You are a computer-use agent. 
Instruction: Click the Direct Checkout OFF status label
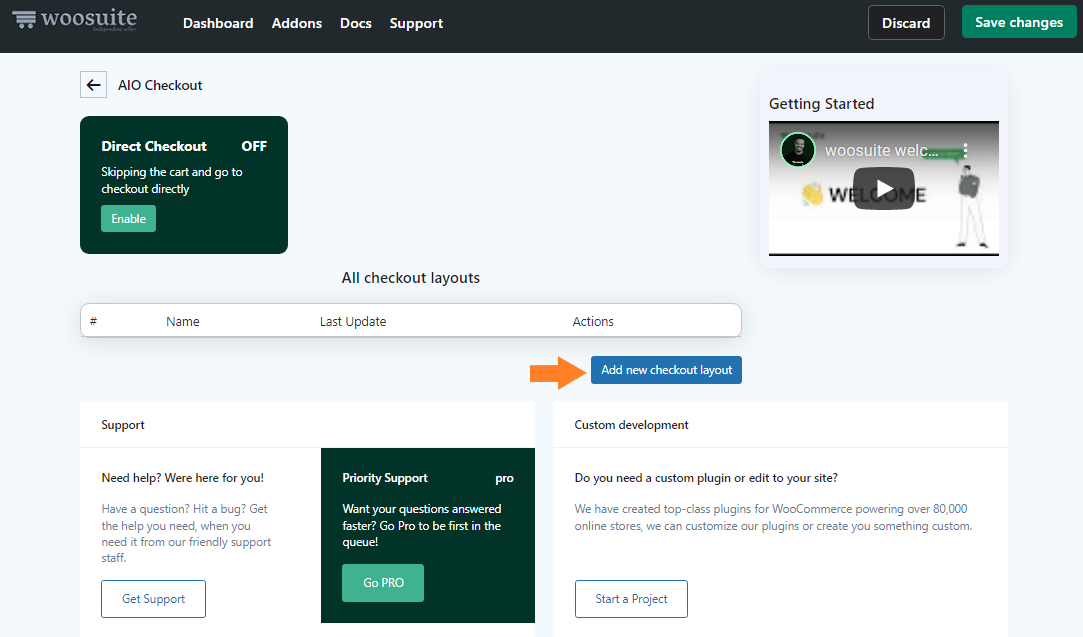pyautogui.click(x=254, y=146)
